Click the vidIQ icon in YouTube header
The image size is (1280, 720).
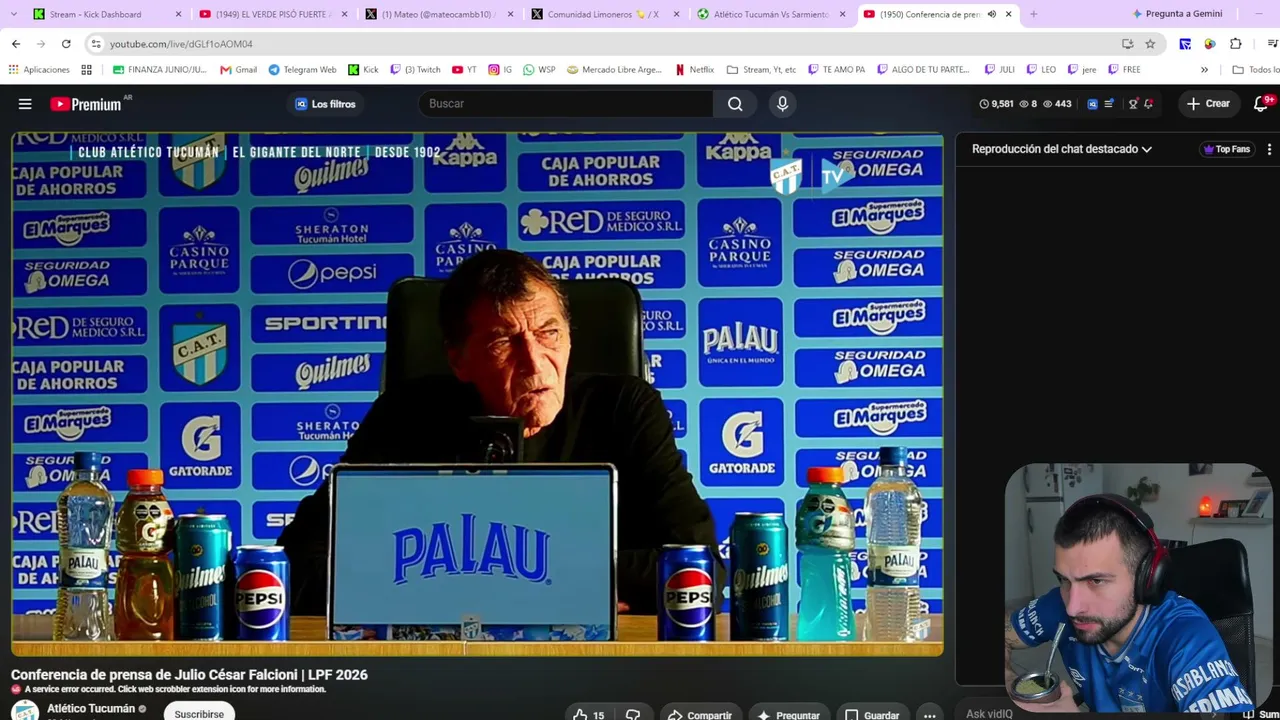point(1092,104)
